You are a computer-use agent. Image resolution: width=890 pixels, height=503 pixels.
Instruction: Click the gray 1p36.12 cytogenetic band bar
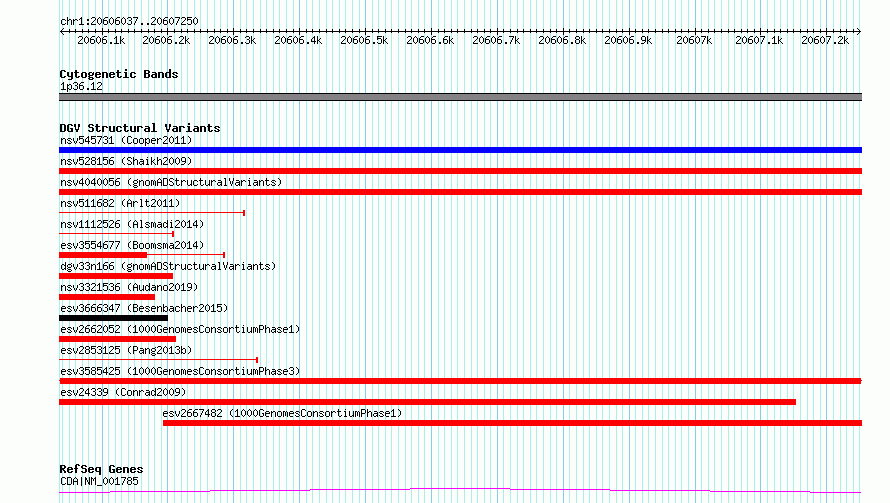(x=460, y=97)
